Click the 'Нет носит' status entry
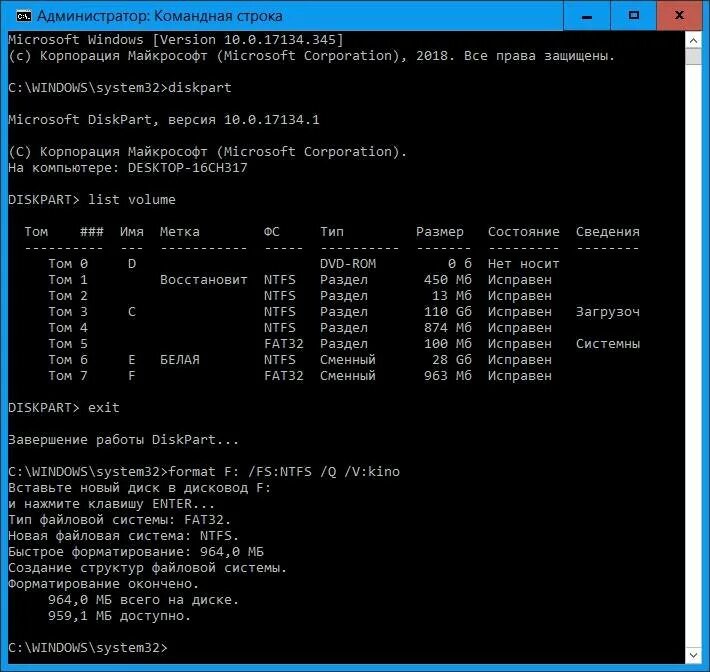 [x=523, y=264]
